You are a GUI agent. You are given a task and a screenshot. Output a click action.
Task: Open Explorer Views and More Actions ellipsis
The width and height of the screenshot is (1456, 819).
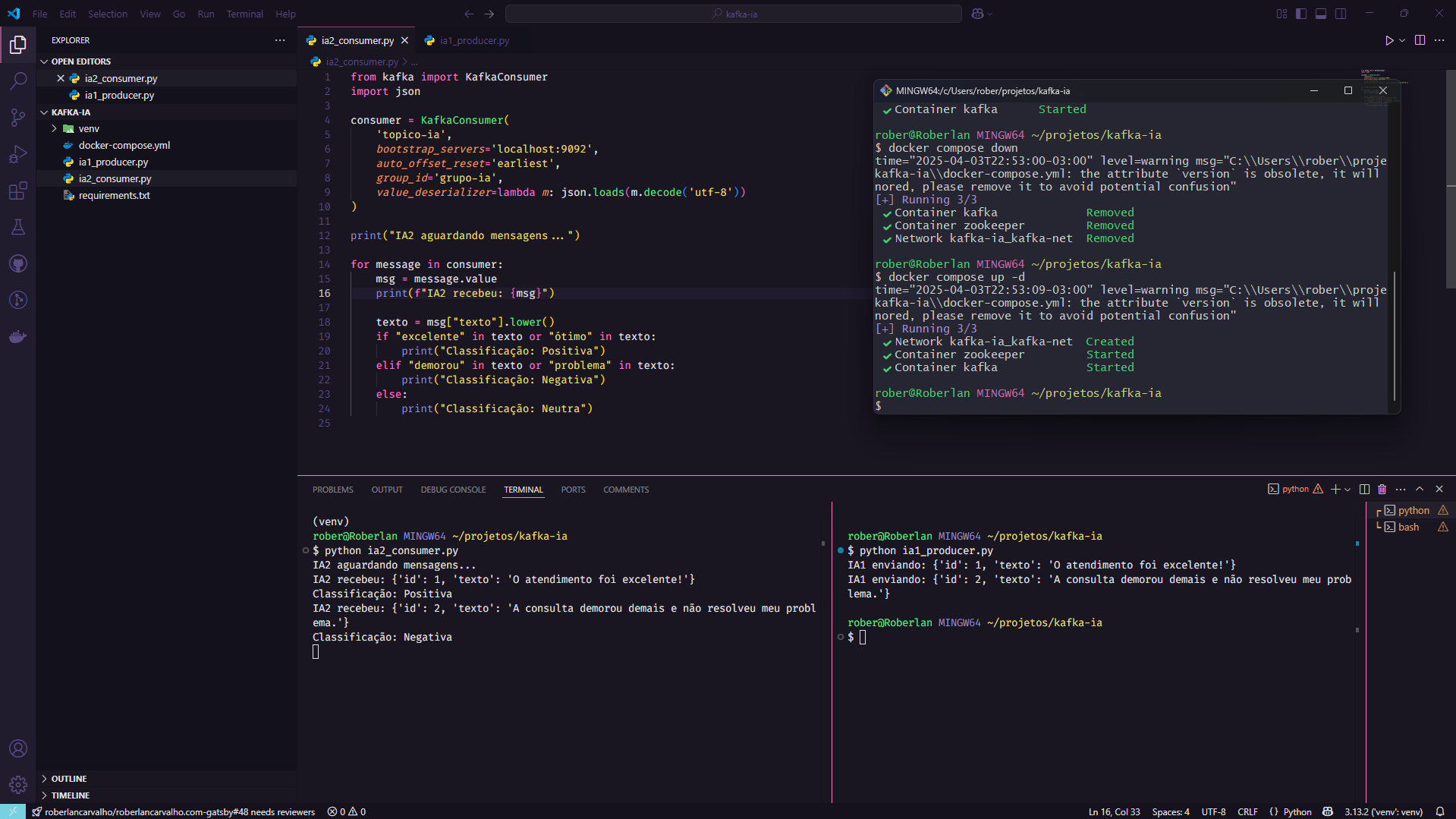click(280, 40)
